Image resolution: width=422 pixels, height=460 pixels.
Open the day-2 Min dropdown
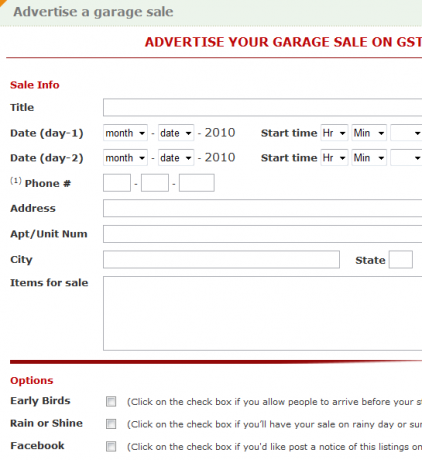(369, 157)
